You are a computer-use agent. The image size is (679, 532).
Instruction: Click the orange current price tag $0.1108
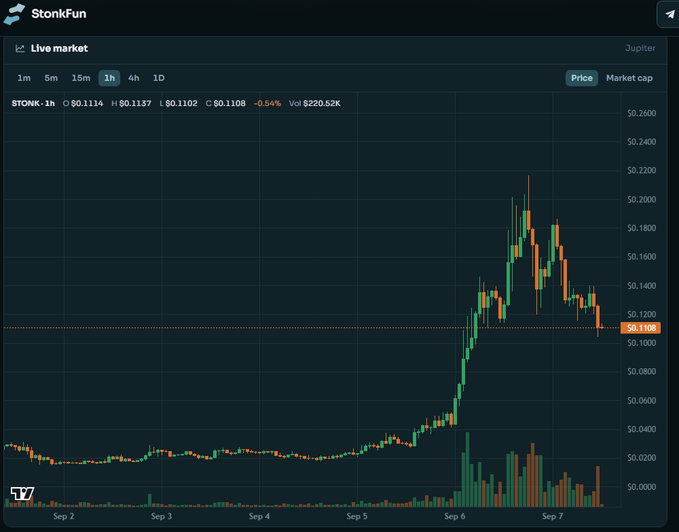click(x=641, y=328)
